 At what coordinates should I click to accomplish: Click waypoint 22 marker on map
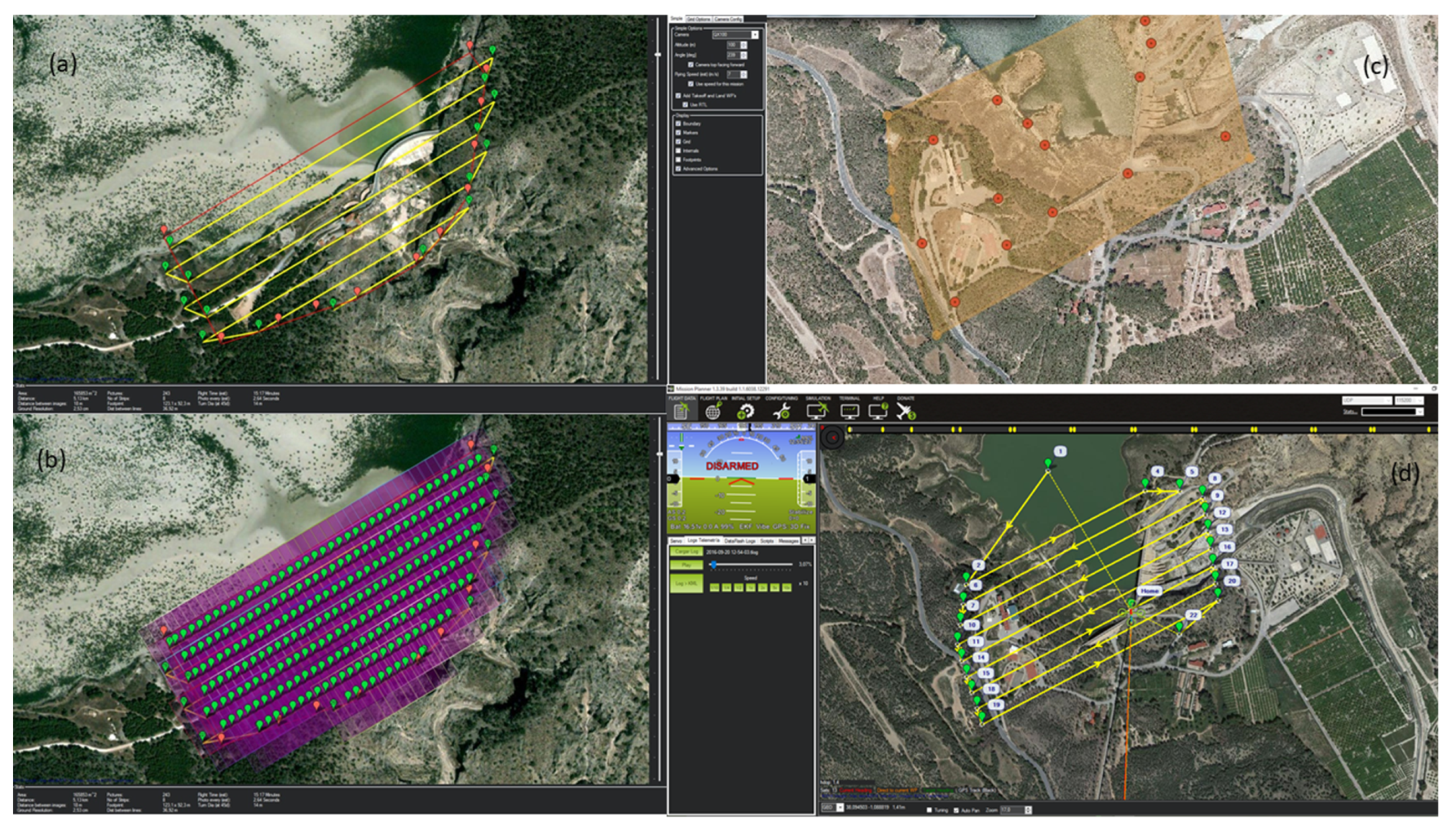click(x=1179, y=626)
